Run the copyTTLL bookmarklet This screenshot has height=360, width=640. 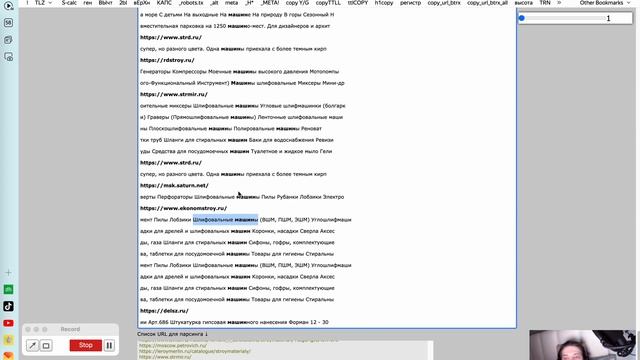[328, 2]
